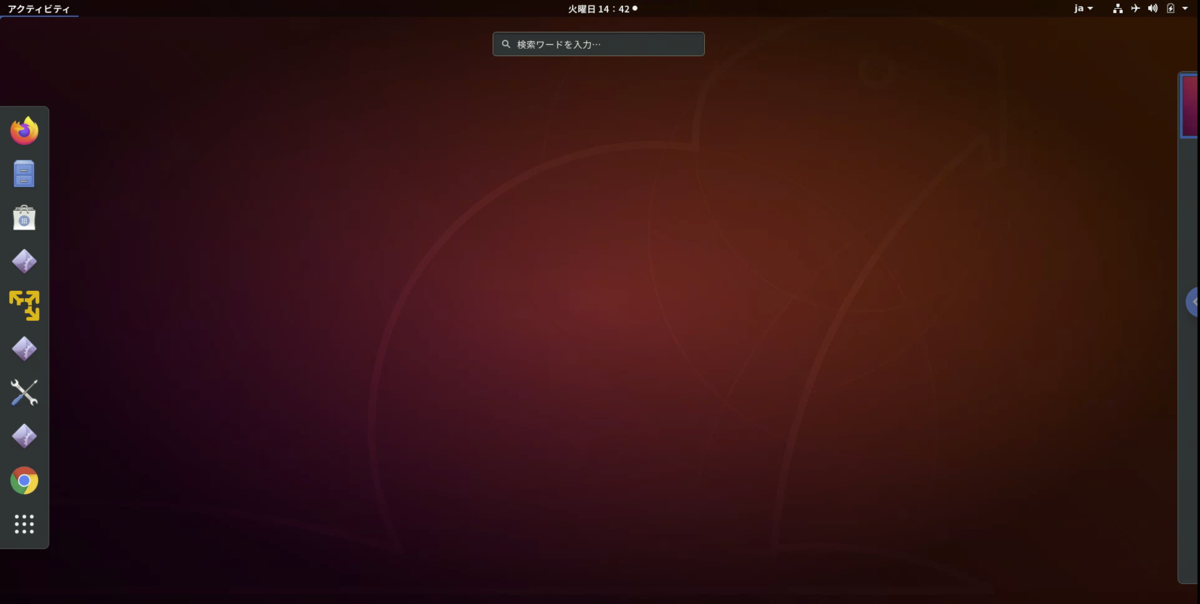The height and width of the screenshot is (604, 1200).
Task: Open the yellow arrows network icon in dock
Action: tap(24, 305)
